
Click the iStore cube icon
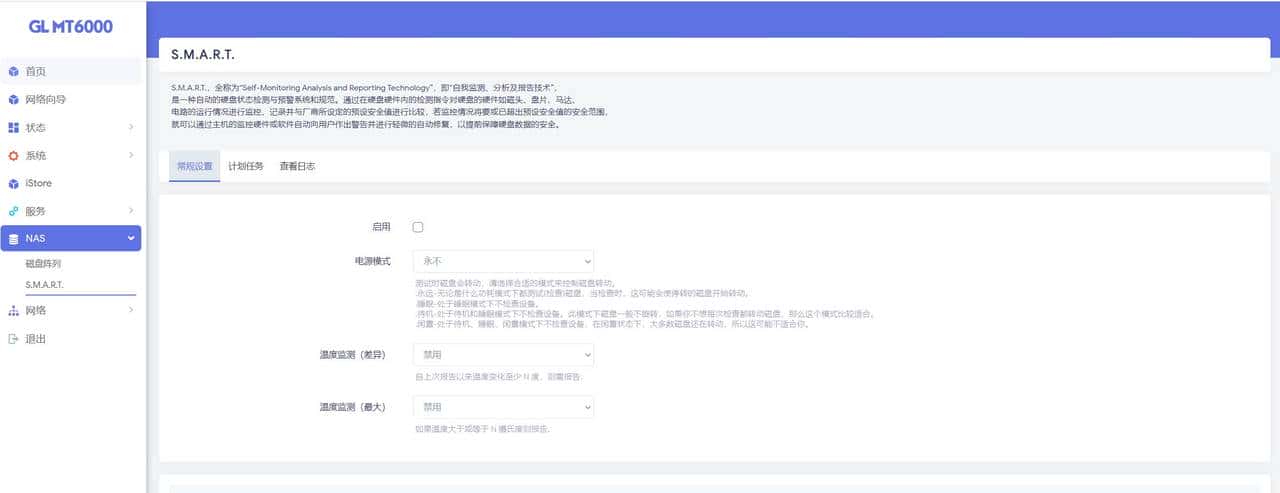(13, 184)
